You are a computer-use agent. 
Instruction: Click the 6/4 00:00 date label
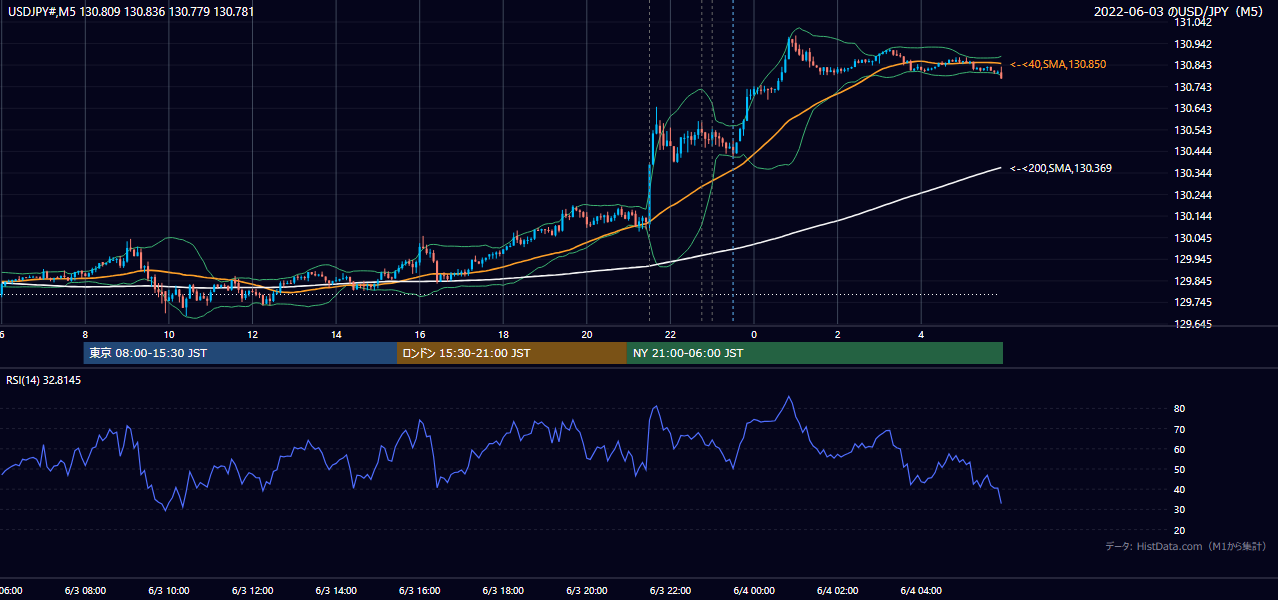pyautogui.click(x=754, y=590)
